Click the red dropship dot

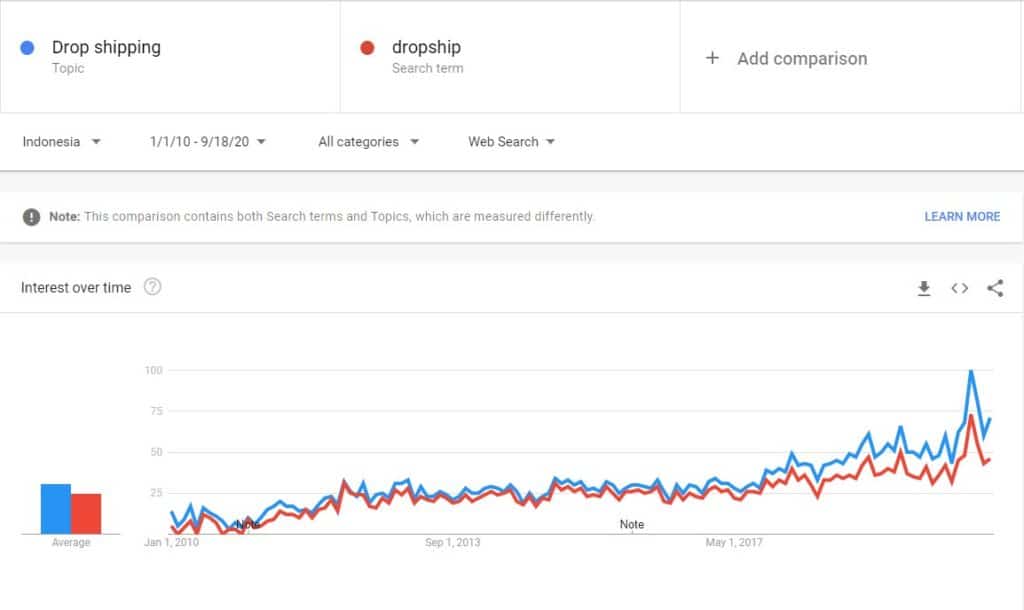point(368,47)
